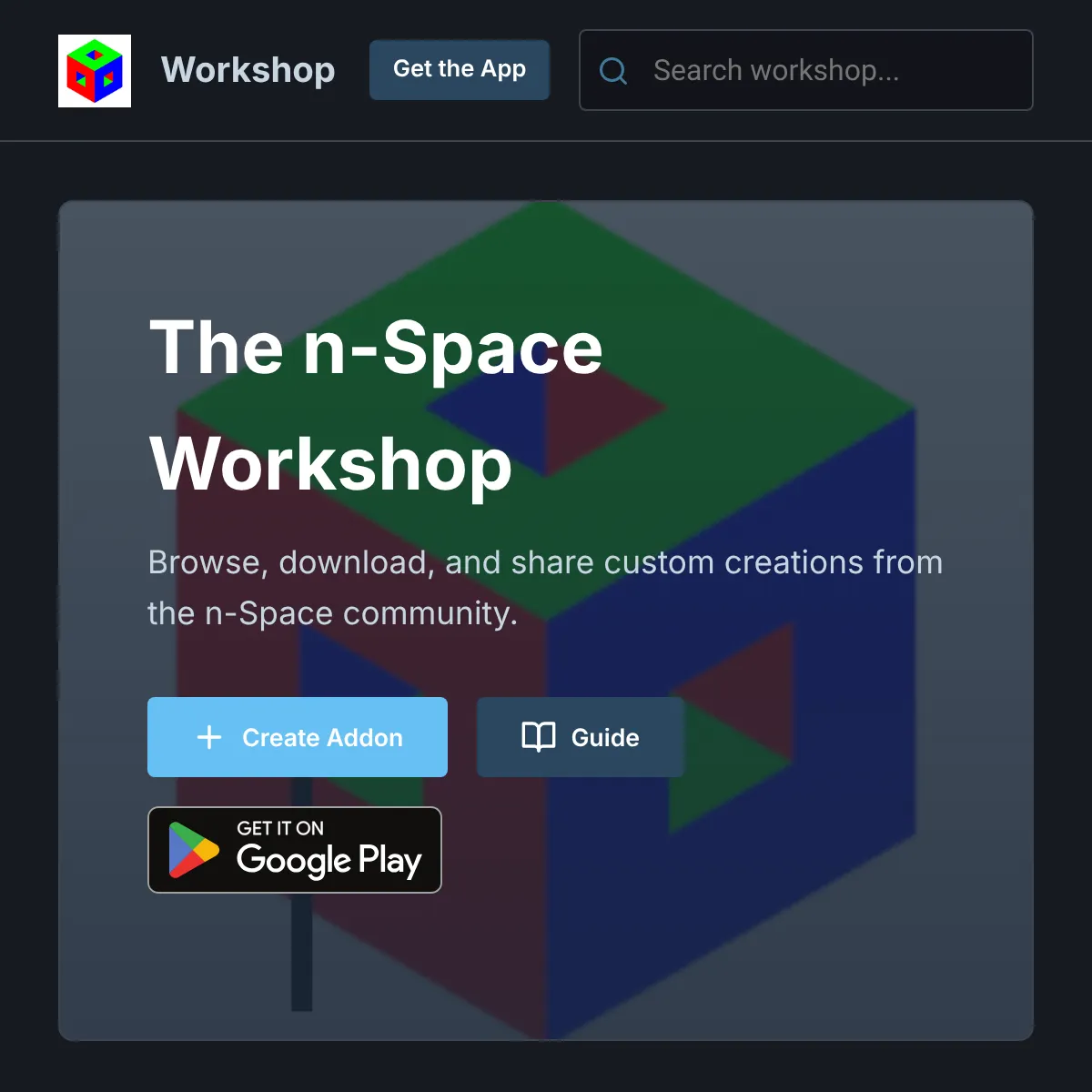Click the "The n-Space" heading line
The height and width of the screenshot is (1092, 1092).
coord(376,348)
